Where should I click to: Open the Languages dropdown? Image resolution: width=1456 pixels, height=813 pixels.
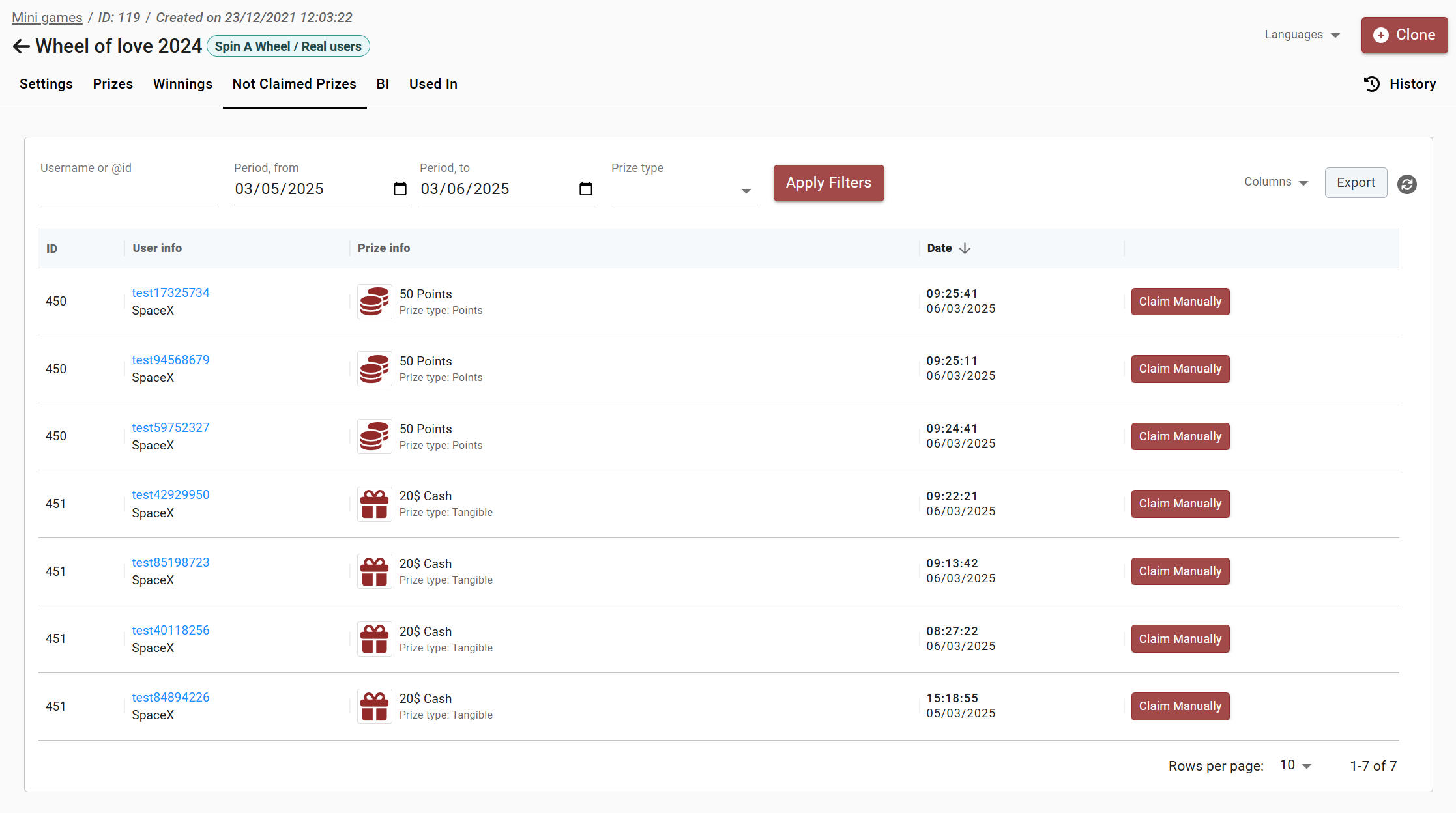point(1302,35)
